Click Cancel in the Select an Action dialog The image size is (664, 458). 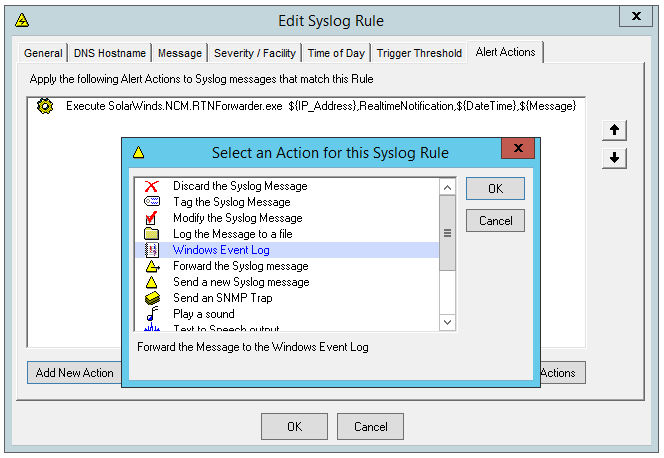(x=495, y=221)
